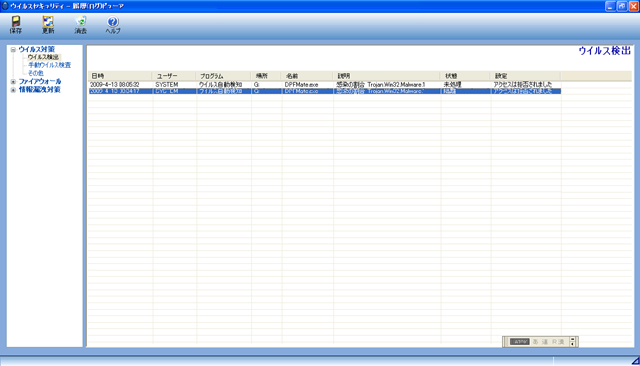The height and width of the screenshot is (366, 640).
Task: Sort by 日時 column header
Action: point(120,76)
